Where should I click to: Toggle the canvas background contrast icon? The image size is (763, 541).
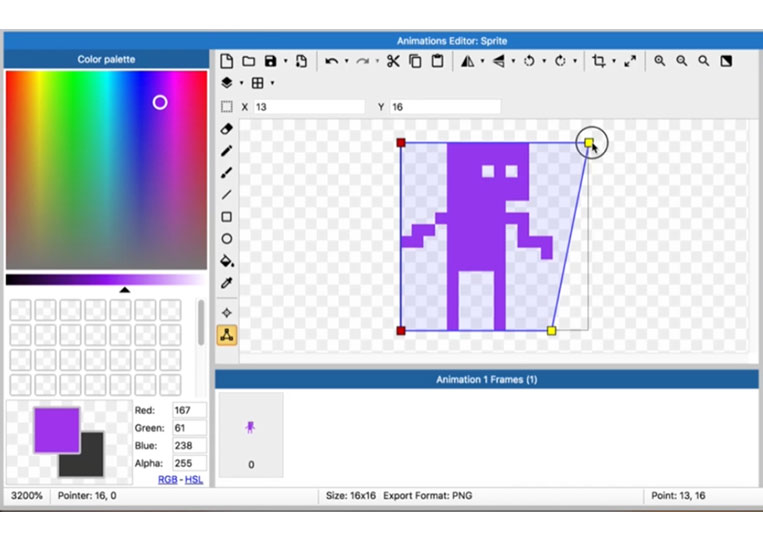tap(726, 61)
